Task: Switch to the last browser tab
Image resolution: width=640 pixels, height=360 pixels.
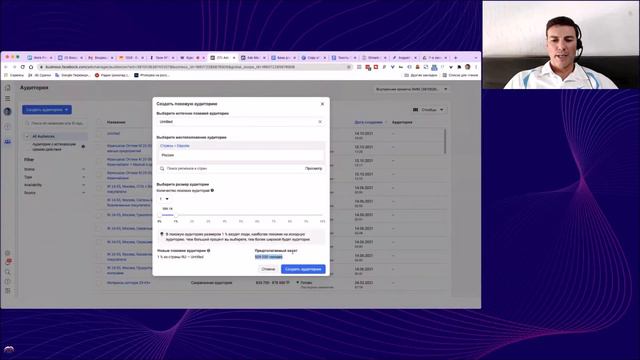Action: click(435, 58)
